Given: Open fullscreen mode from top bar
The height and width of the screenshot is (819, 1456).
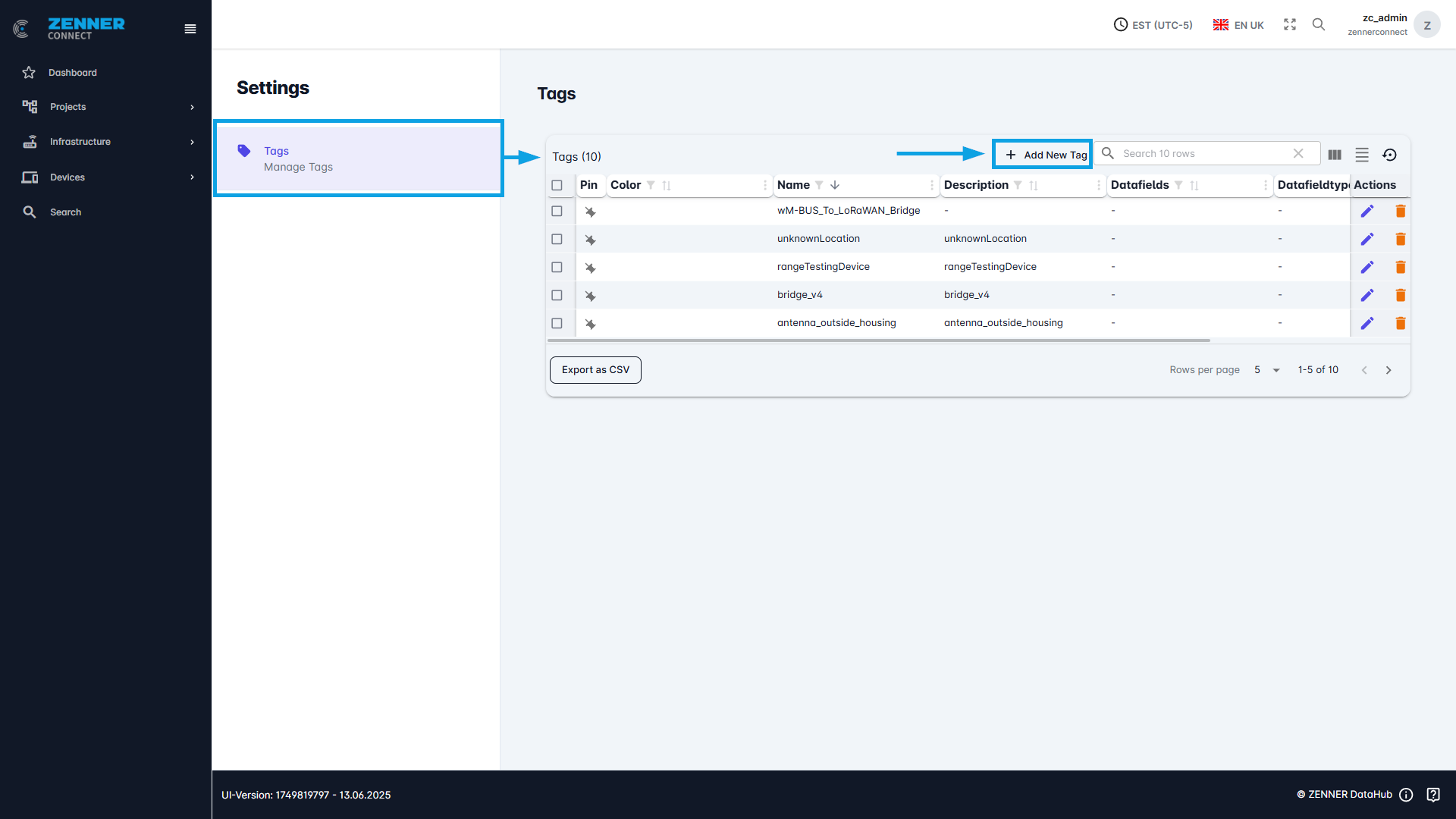Looking at the screenshot, I should coord(1290,24).
